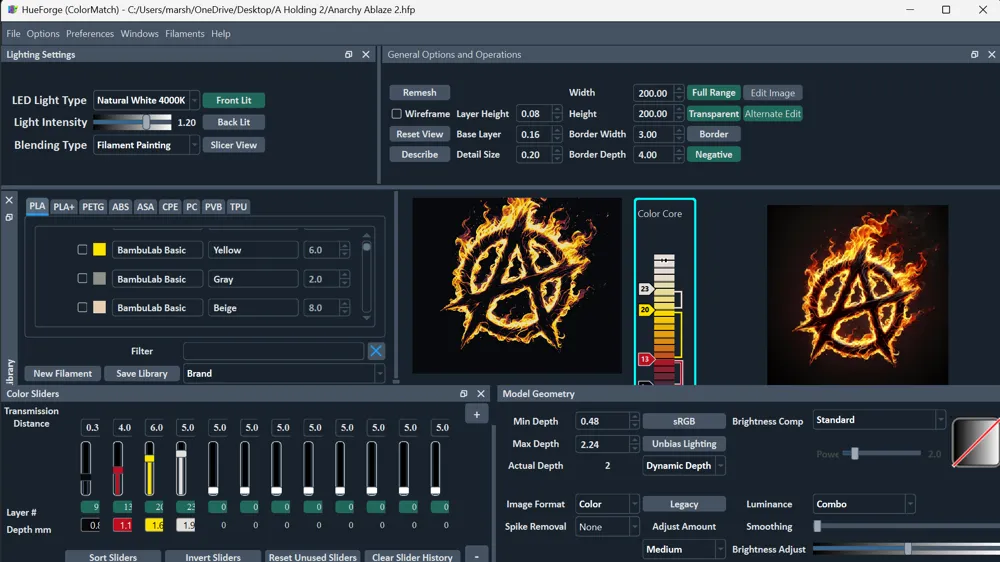
Task: Open the Medium adjust amount dropdown
Action: 684,549
